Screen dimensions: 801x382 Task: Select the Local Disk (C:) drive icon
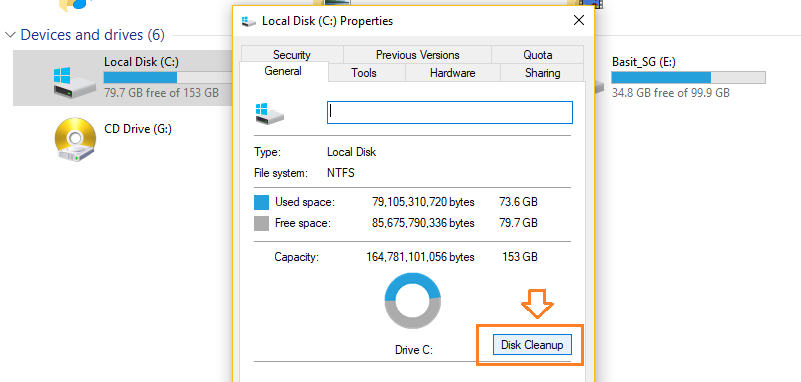pos(75,82)
